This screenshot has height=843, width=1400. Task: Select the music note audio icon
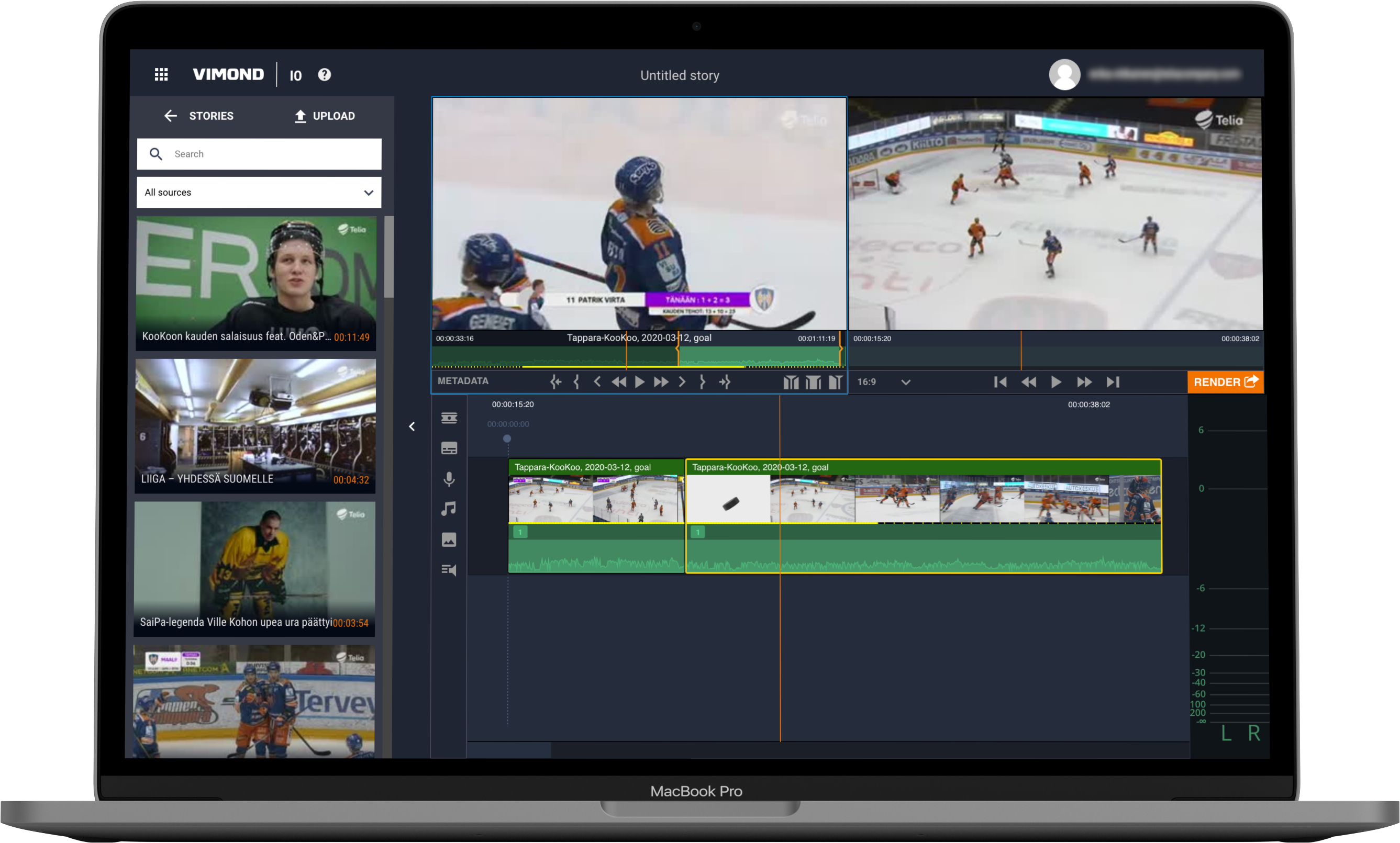[x=449, y=509]
